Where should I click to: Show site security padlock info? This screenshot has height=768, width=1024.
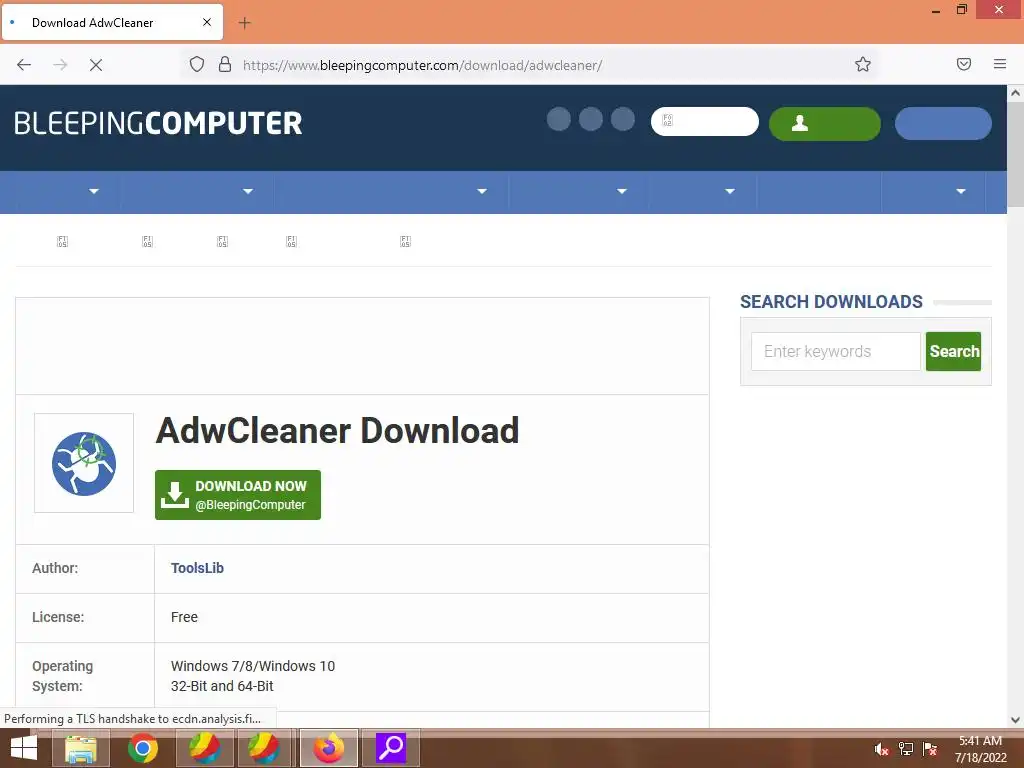[x=225, y=64]
